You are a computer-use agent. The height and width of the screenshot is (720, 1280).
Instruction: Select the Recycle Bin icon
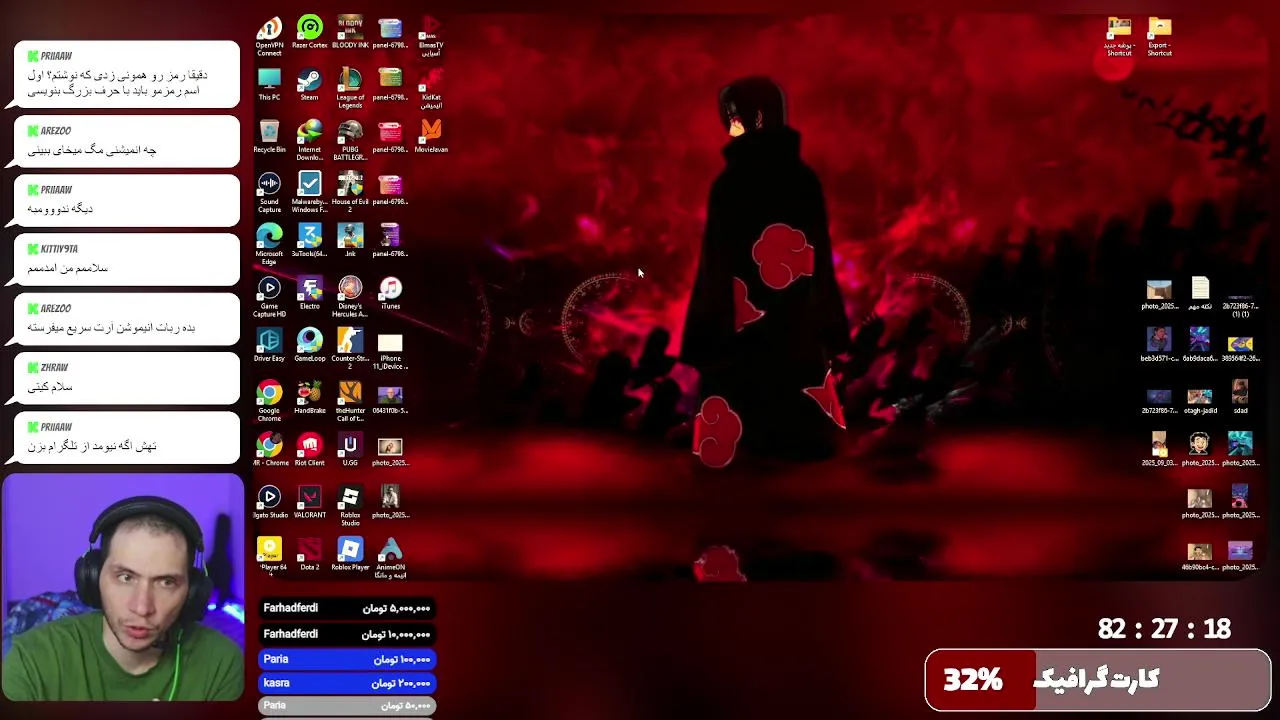(x=269, y=137)
